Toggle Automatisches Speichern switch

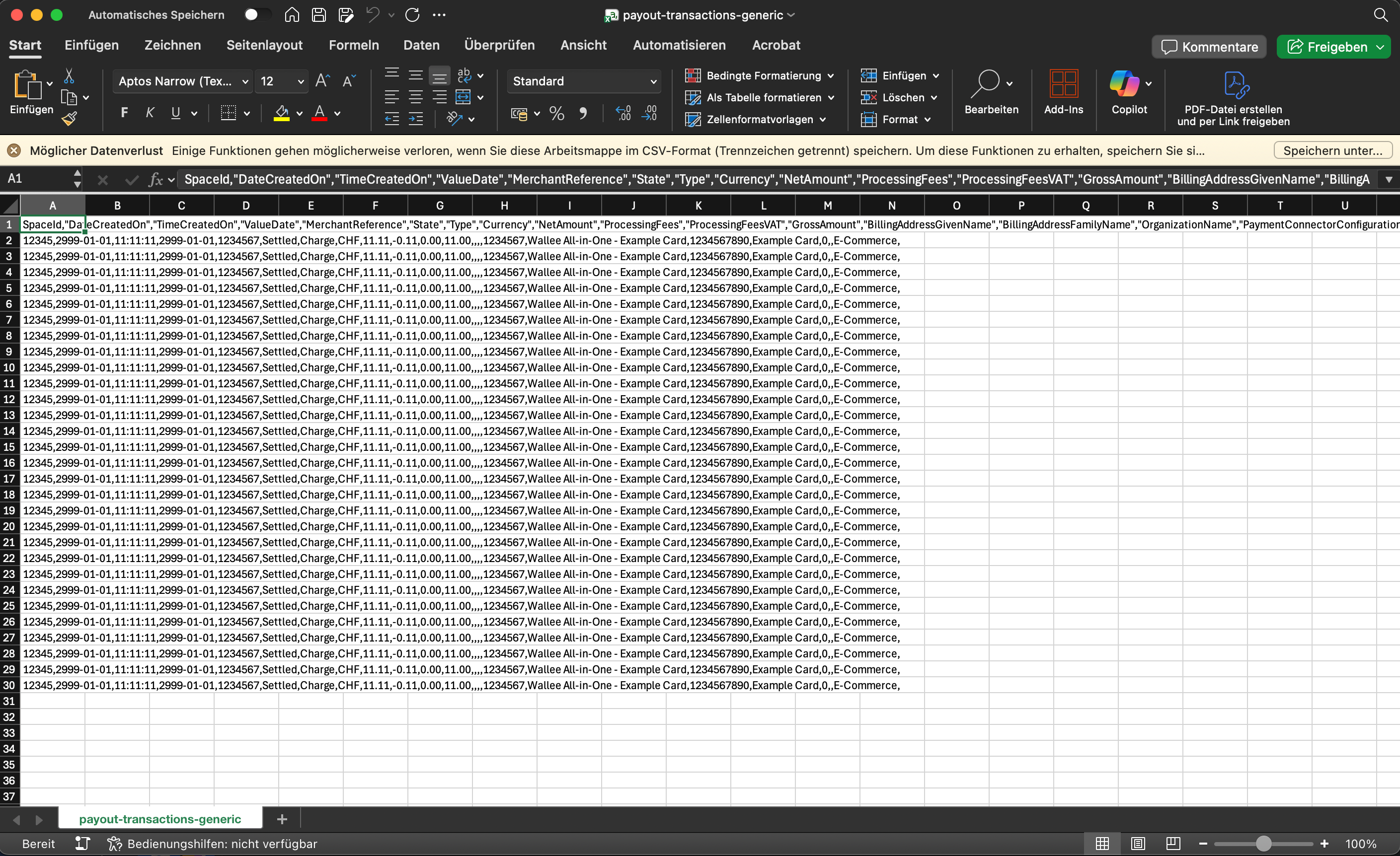(256, 15)
